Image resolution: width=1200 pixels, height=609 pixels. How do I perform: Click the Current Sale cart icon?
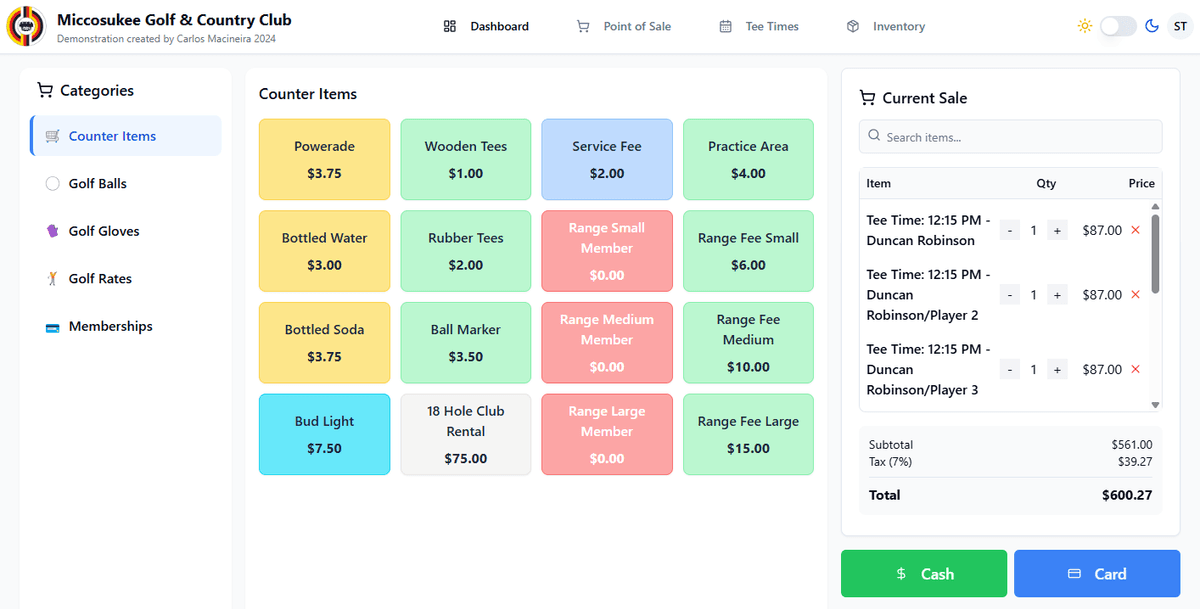pos(867,98)
